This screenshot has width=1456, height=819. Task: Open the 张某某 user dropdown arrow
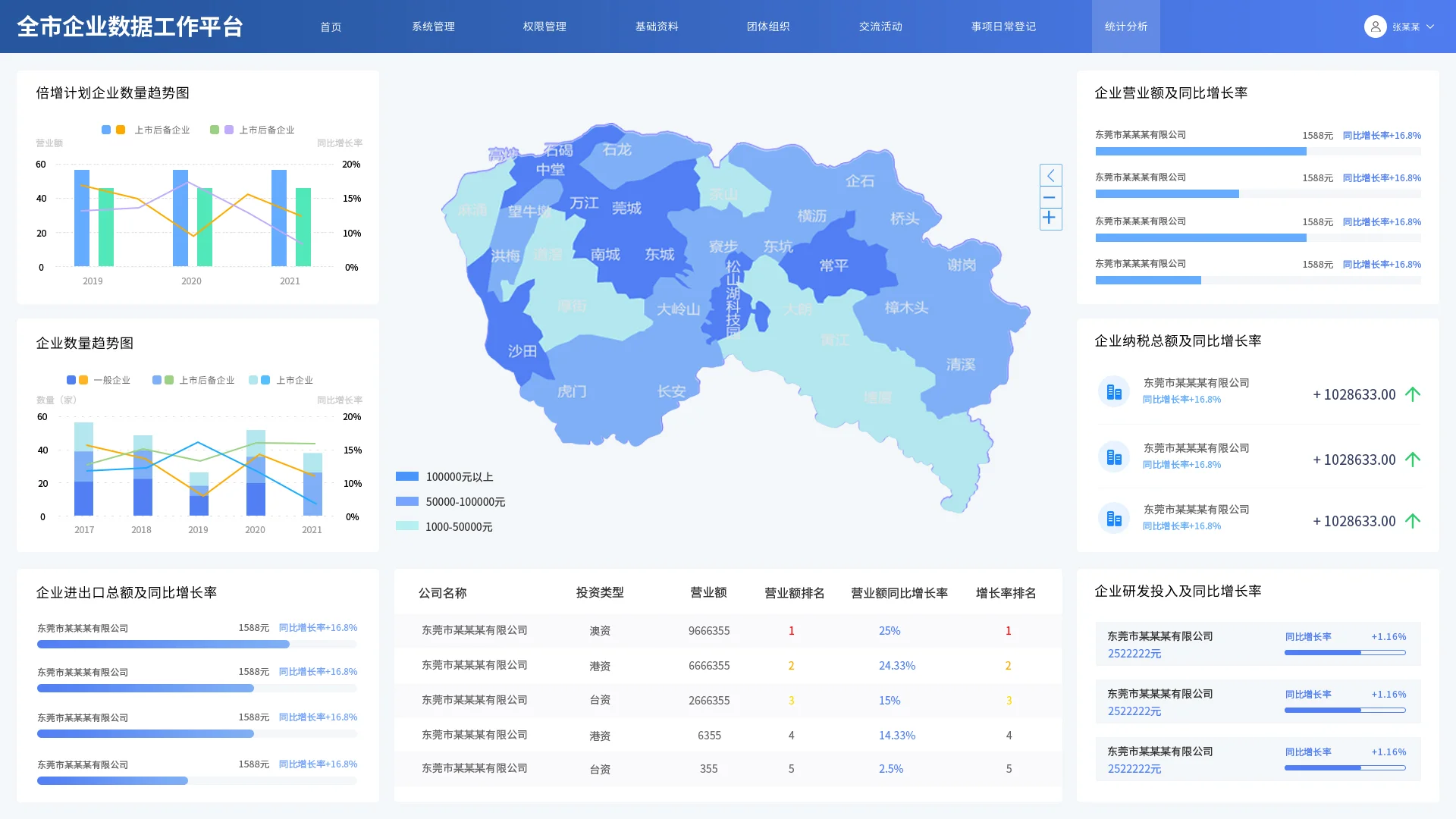pos(1430,27)
